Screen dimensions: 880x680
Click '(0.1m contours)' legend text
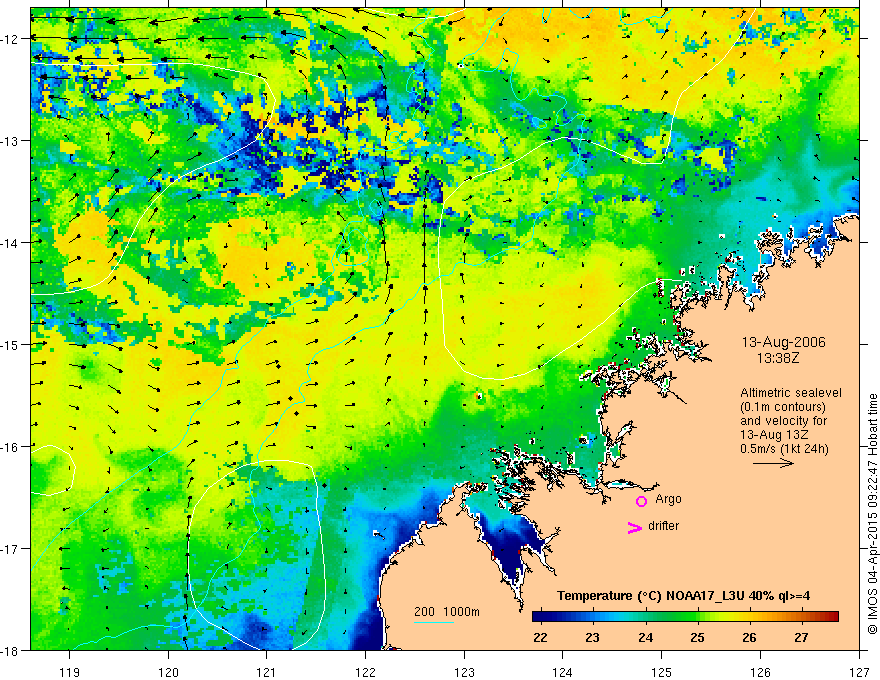point(783,407)
